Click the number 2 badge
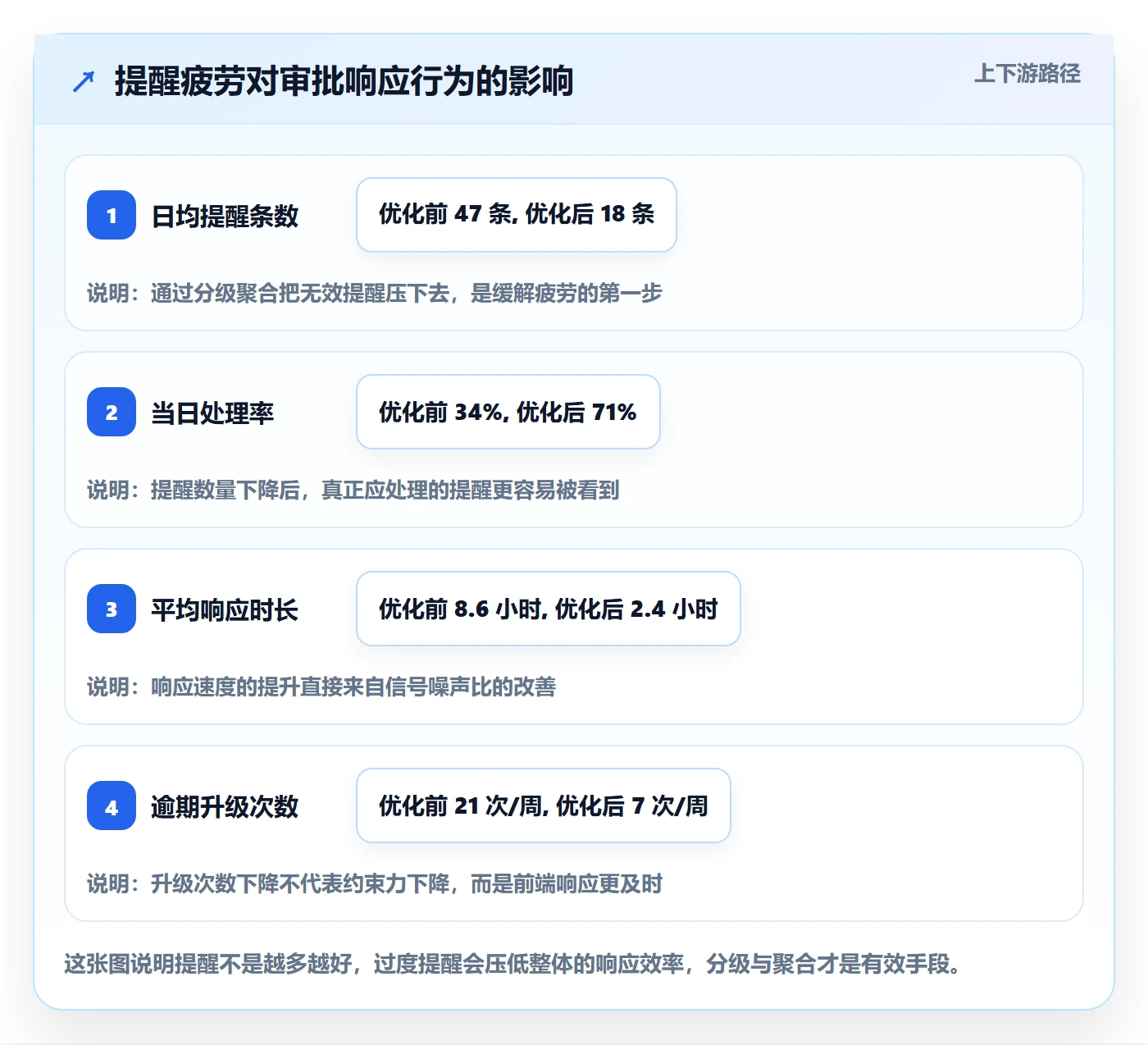 (112, 412)
